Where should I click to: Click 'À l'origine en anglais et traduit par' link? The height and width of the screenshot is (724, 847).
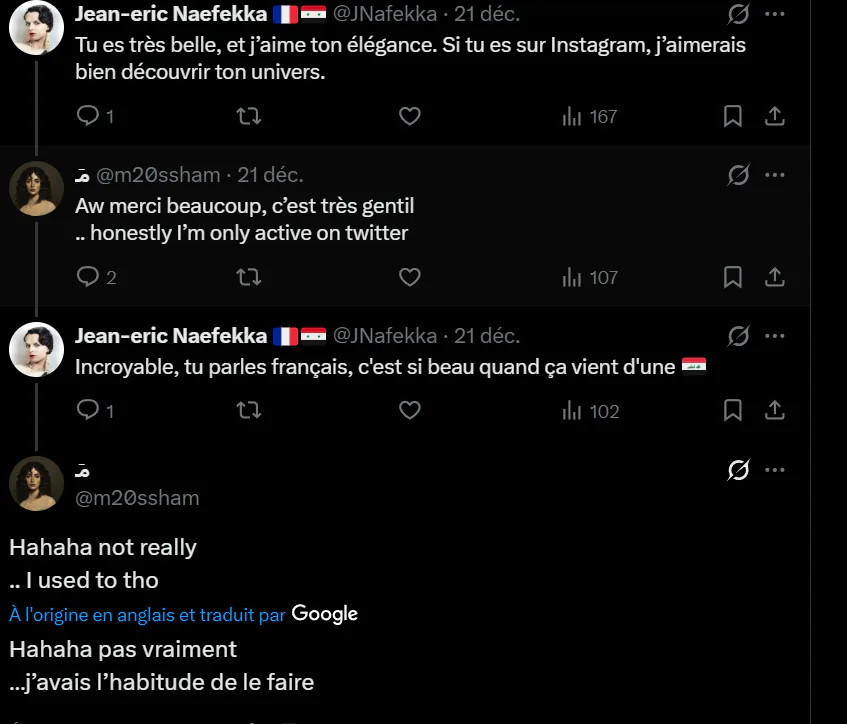(x=147, y=615)
